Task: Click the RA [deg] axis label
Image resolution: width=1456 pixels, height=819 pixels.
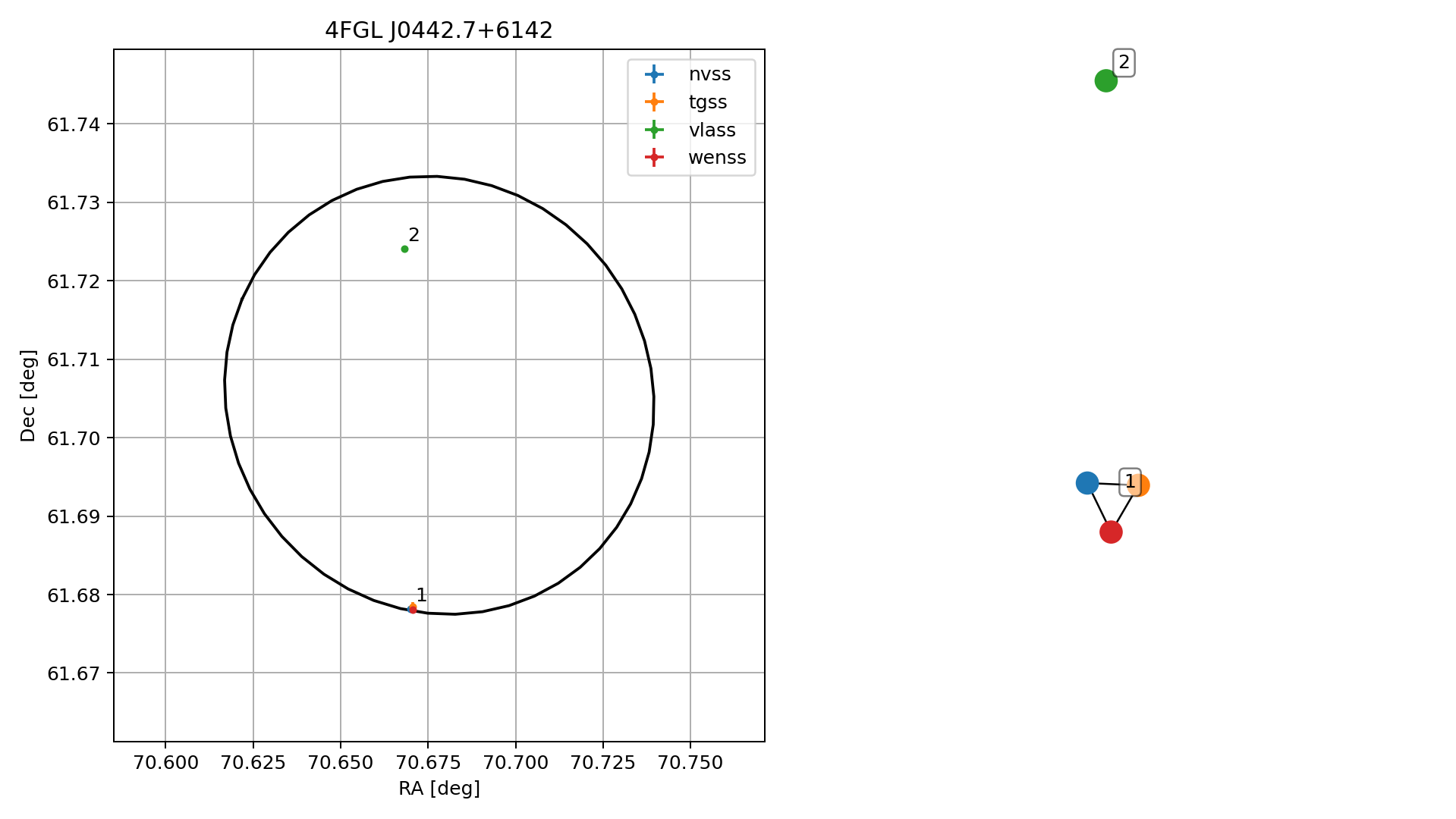Action: 439,789
